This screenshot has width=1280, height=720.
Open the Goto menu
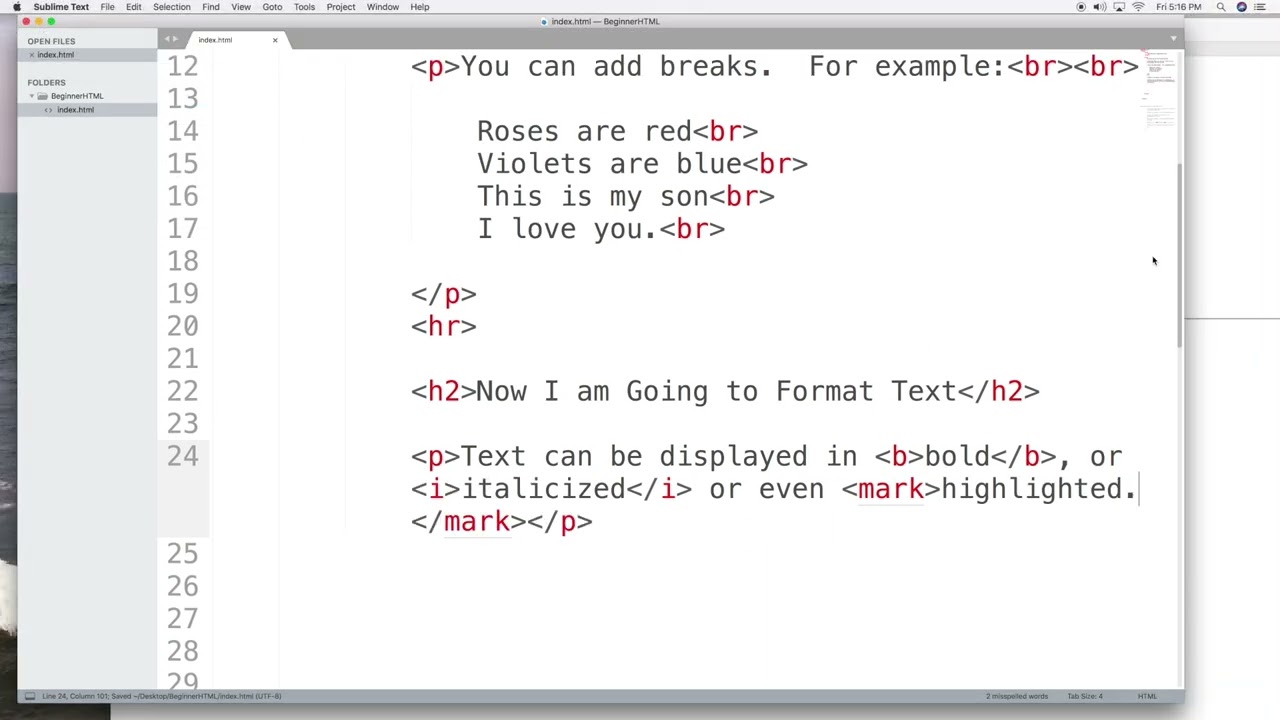[x=272, y=7]
